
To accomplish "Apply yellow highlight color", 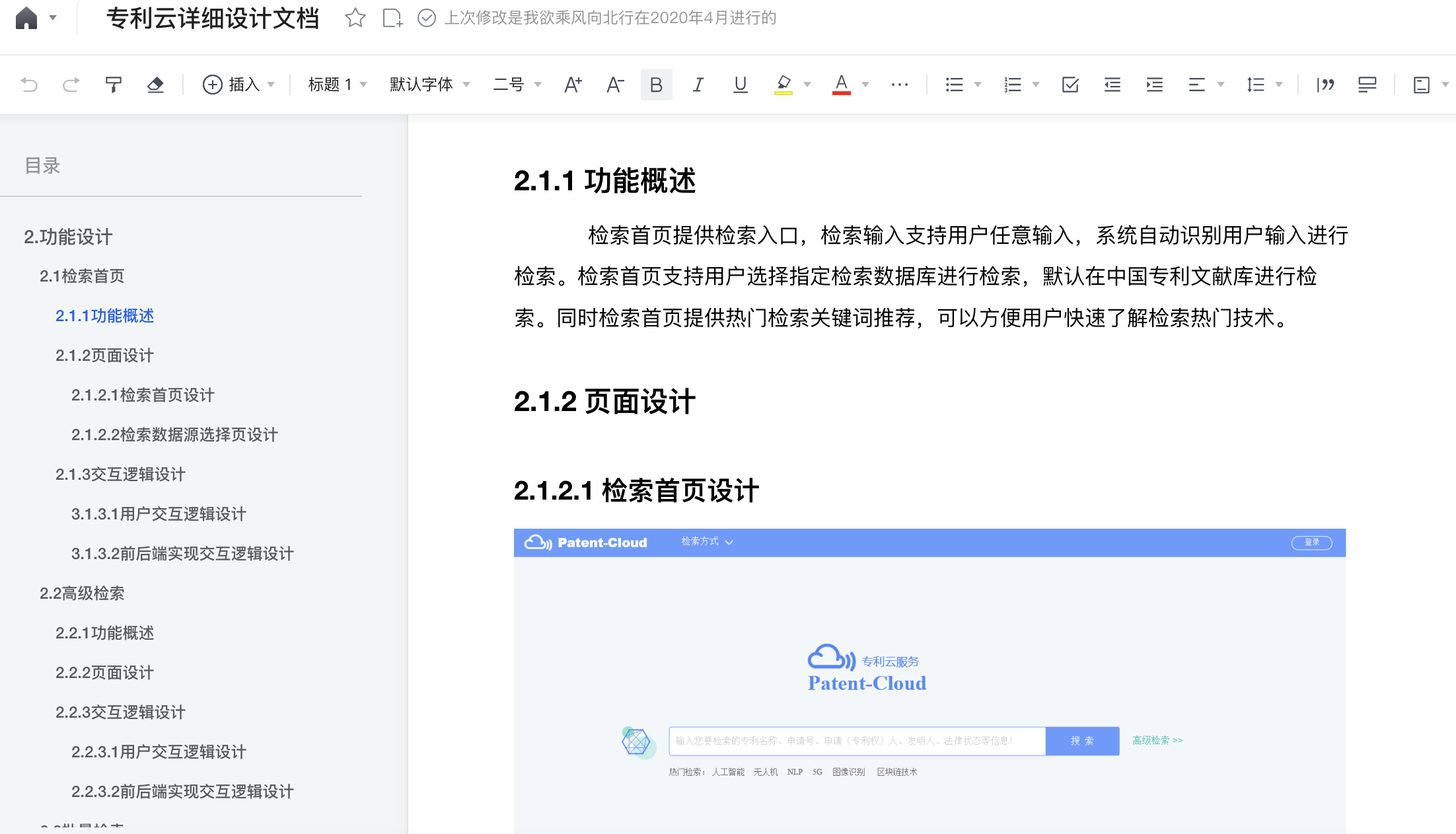I will (783, 85).
